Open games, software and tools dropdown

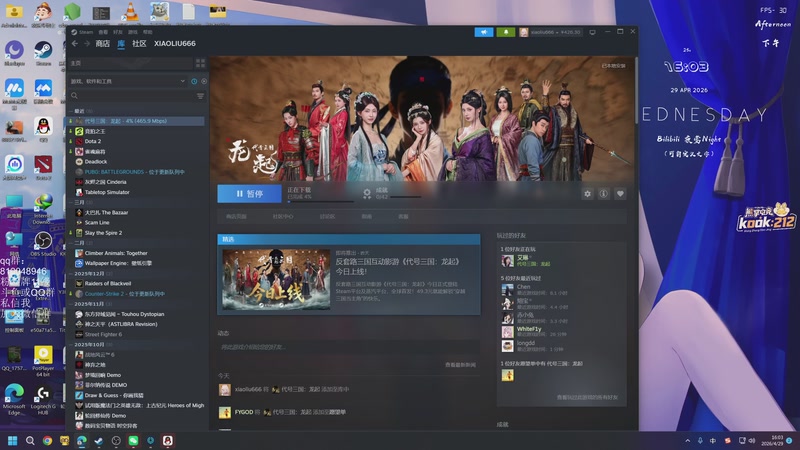128,81
